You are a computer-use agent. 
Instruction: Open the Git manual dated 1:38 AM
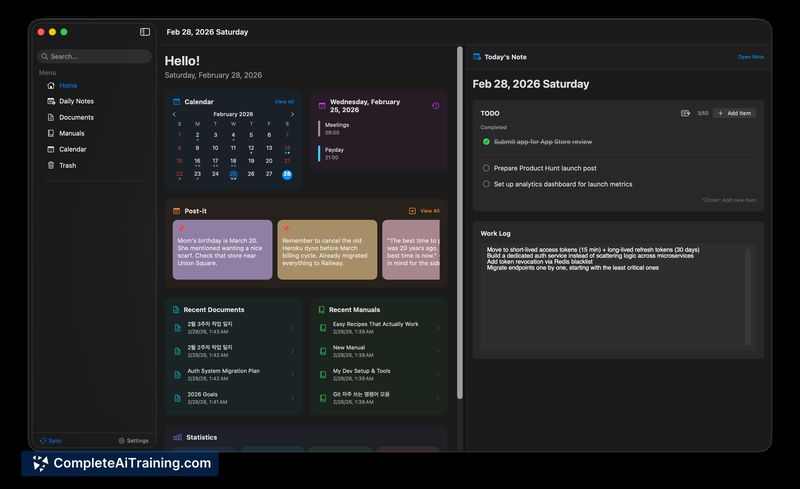(379, 398)
